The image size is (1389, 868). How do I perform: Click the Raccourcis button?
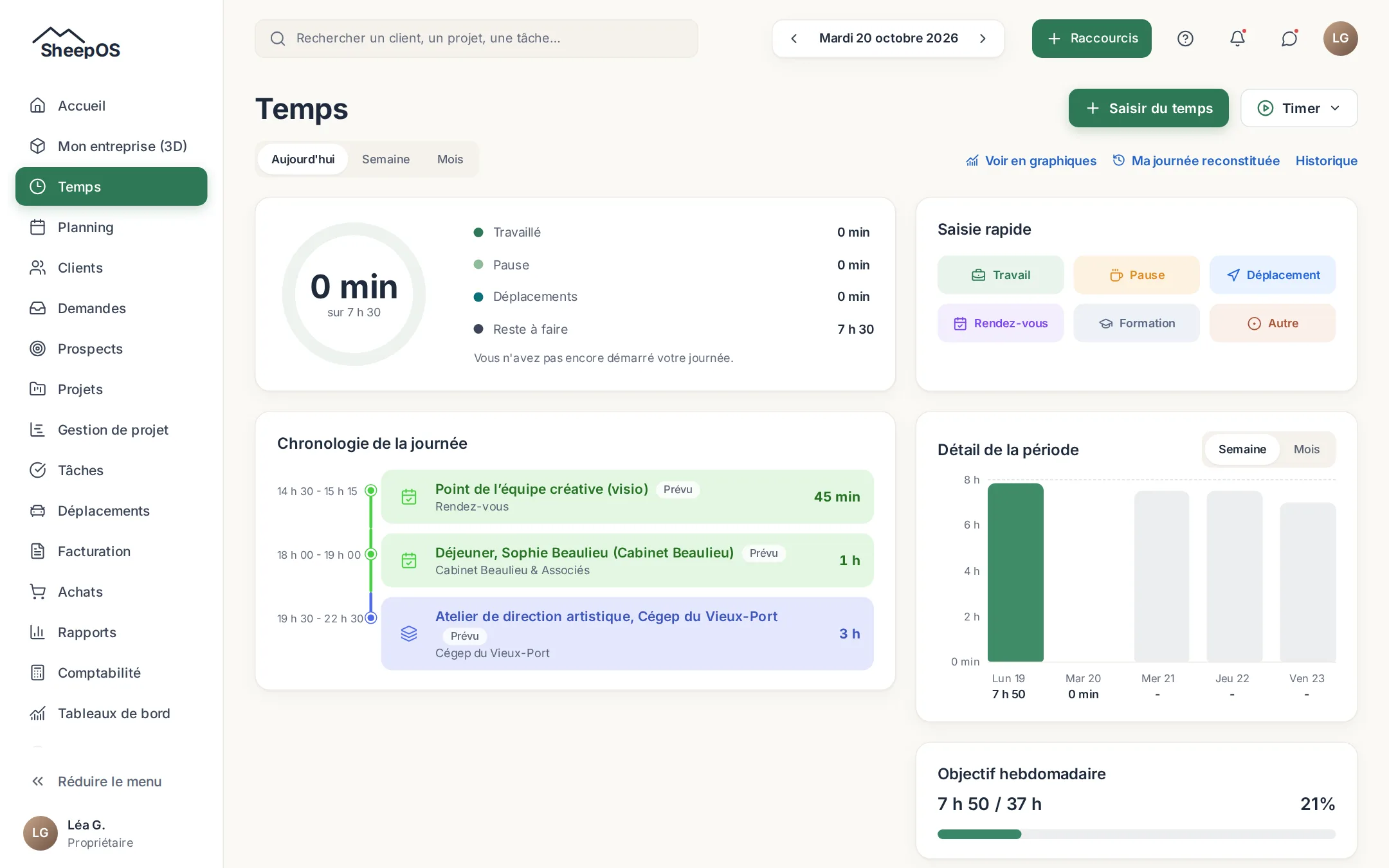pos(1092,39)
